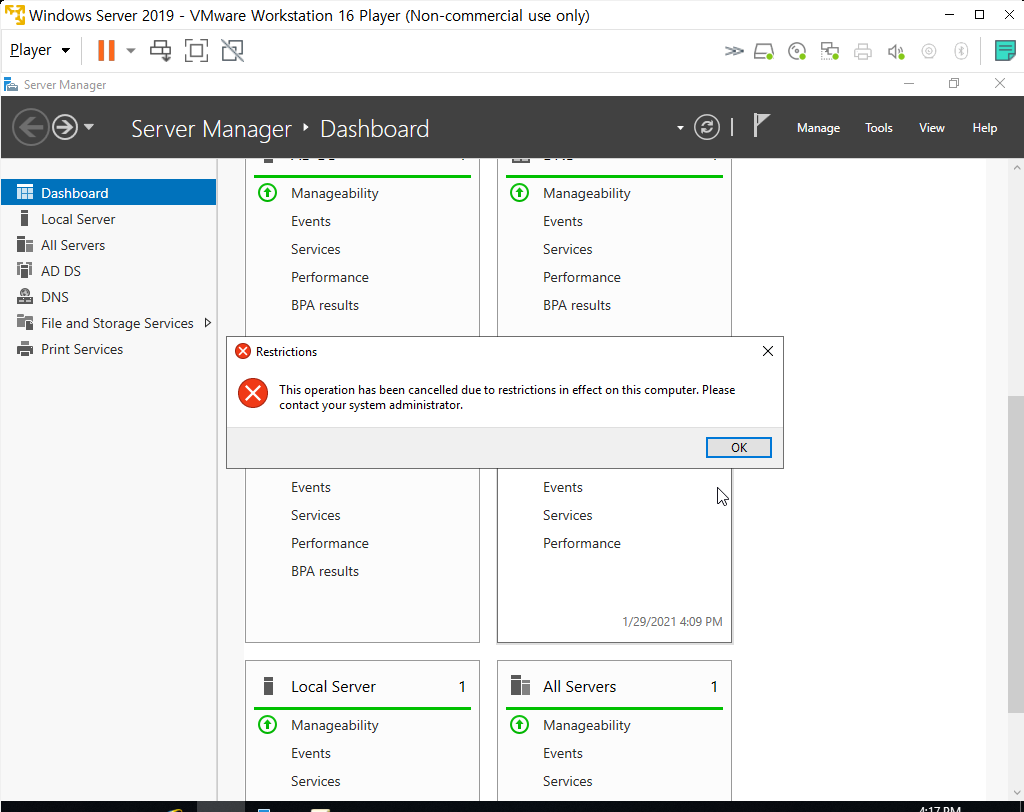Open BPA results in the AD DS tile

[x=325, y=305]
